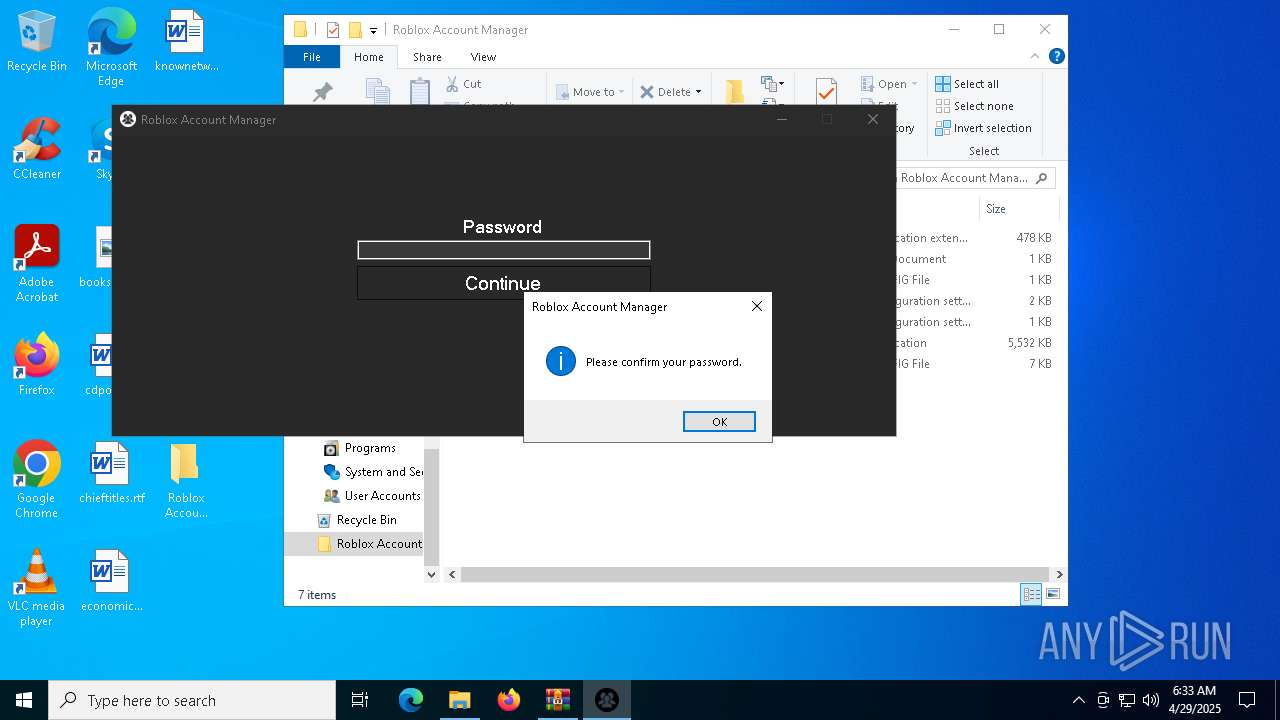Select the 478 KB application extension row
1280x720 pixels.
click(975, 238)
